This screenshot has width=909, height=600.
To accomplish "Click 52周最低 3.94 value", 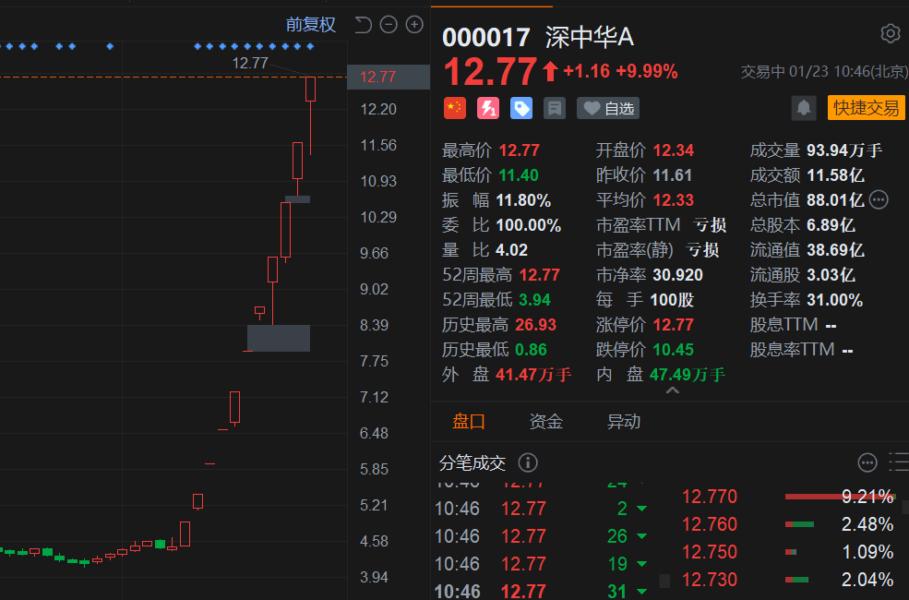I will [535, 300].
